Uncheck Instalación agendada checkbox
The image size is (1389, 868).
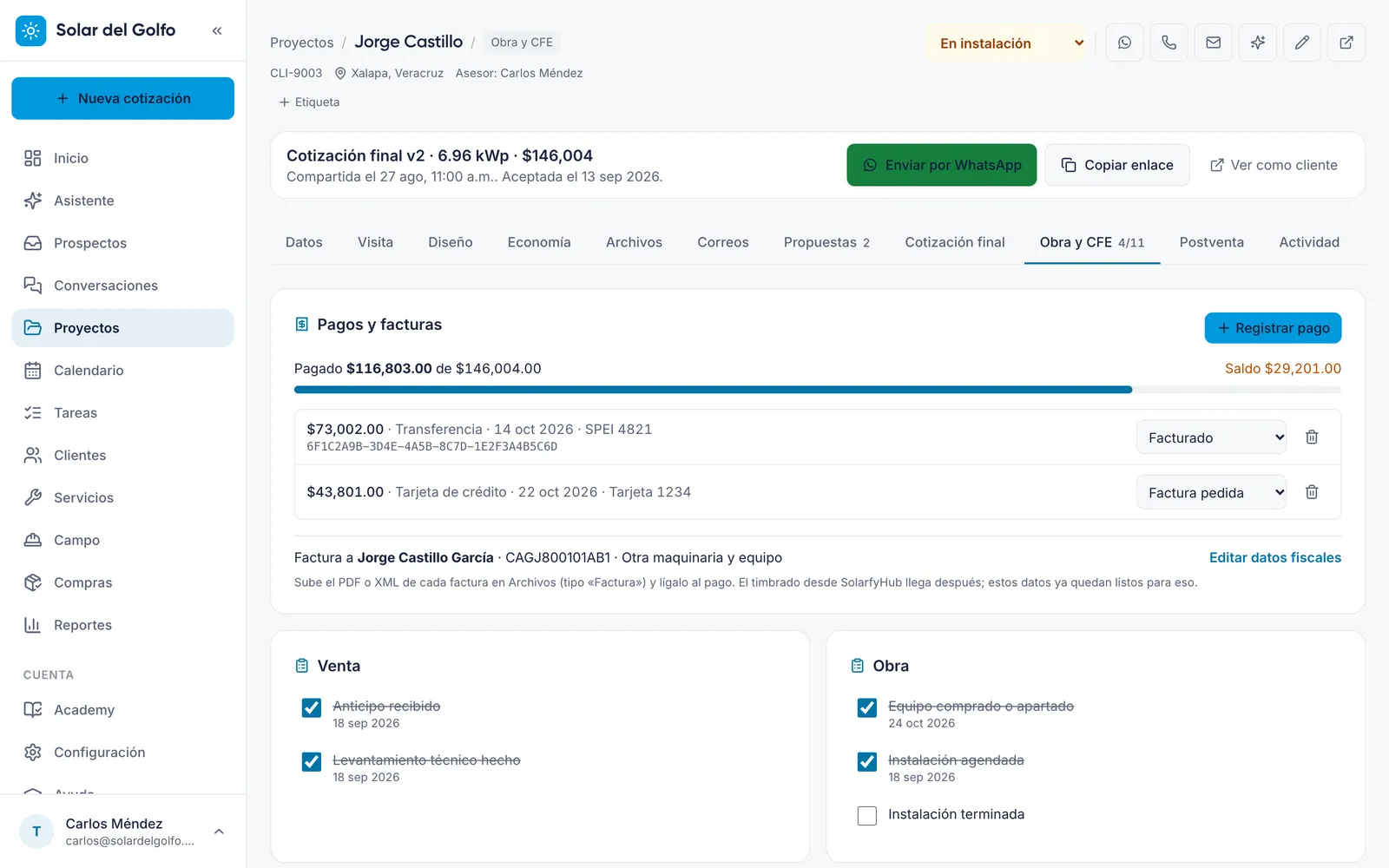(x=867, y=762)
